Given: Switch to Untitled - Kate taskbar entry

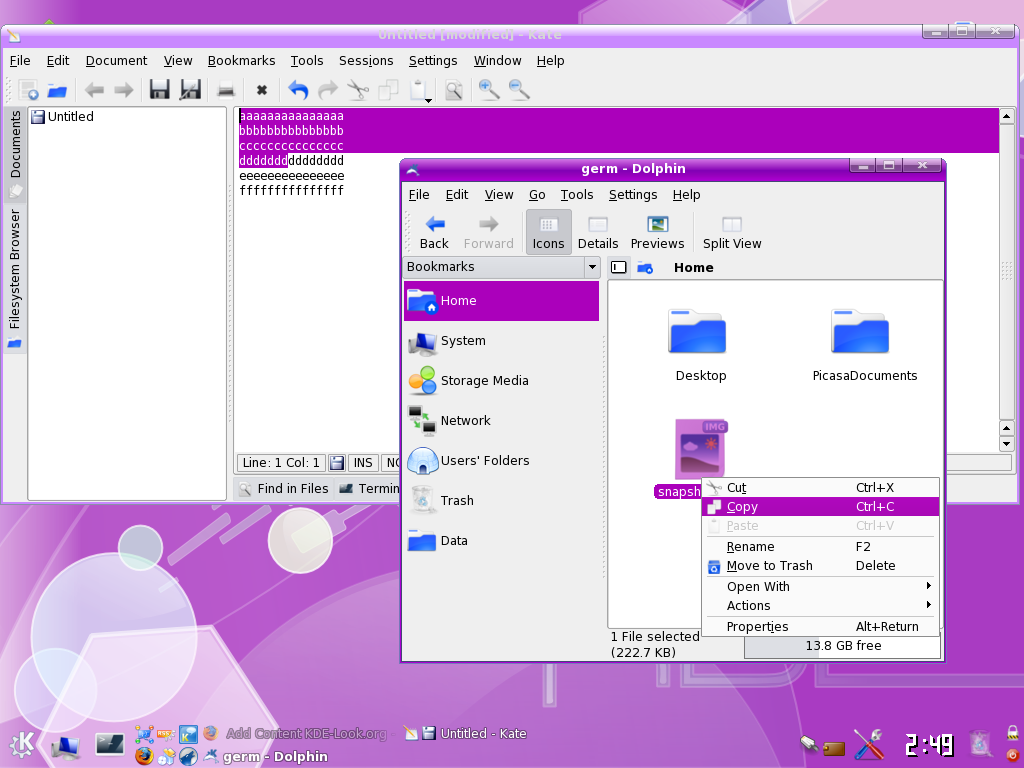Looking at the screenshot, I should (x=464, y=733).
